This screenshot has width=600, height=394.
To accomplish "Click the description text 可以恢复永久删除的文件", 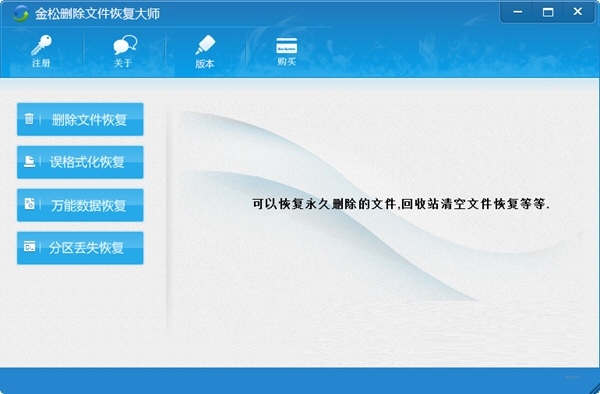I will 324,204.
